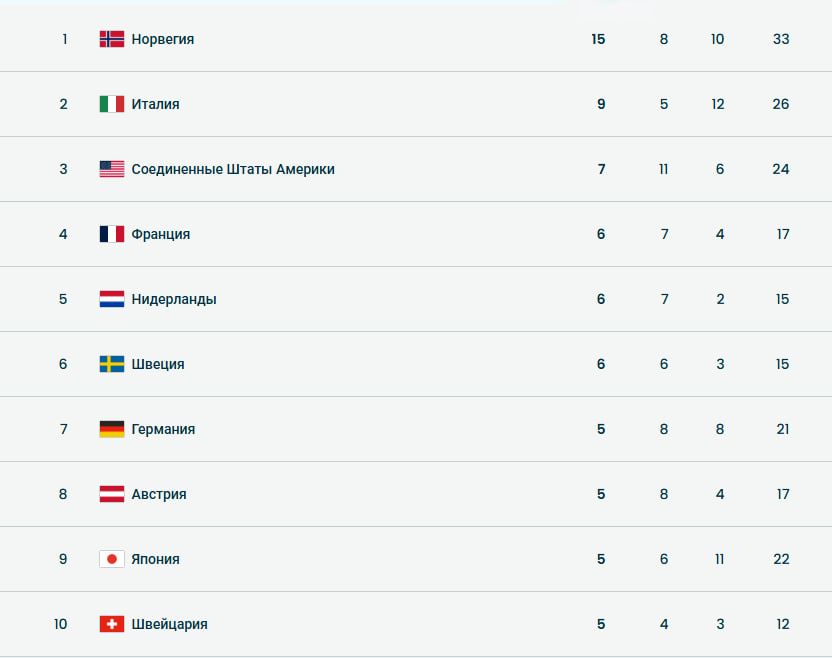Click the France flag icon
This screenshot has height=658, width=832.
point(112,234)
